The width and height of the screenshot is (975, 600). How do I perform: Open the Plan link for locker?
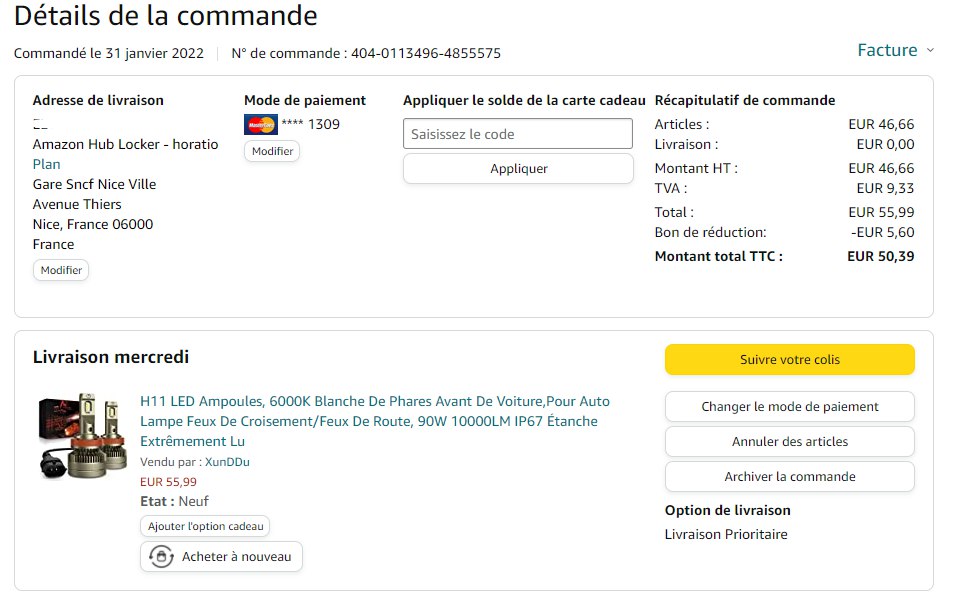[x=46, y=164]
